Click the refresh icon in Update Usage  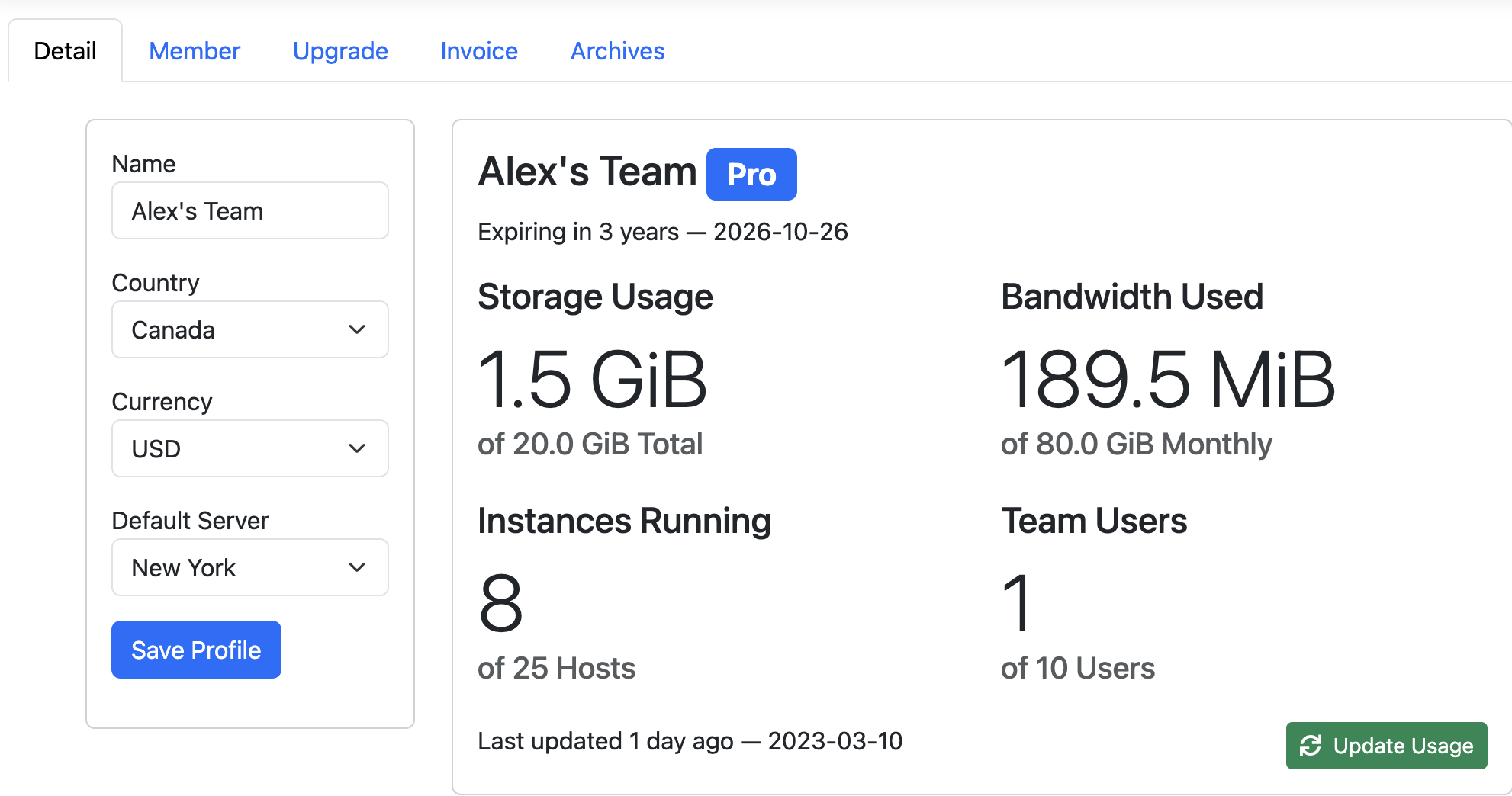tap(1311, 746)
